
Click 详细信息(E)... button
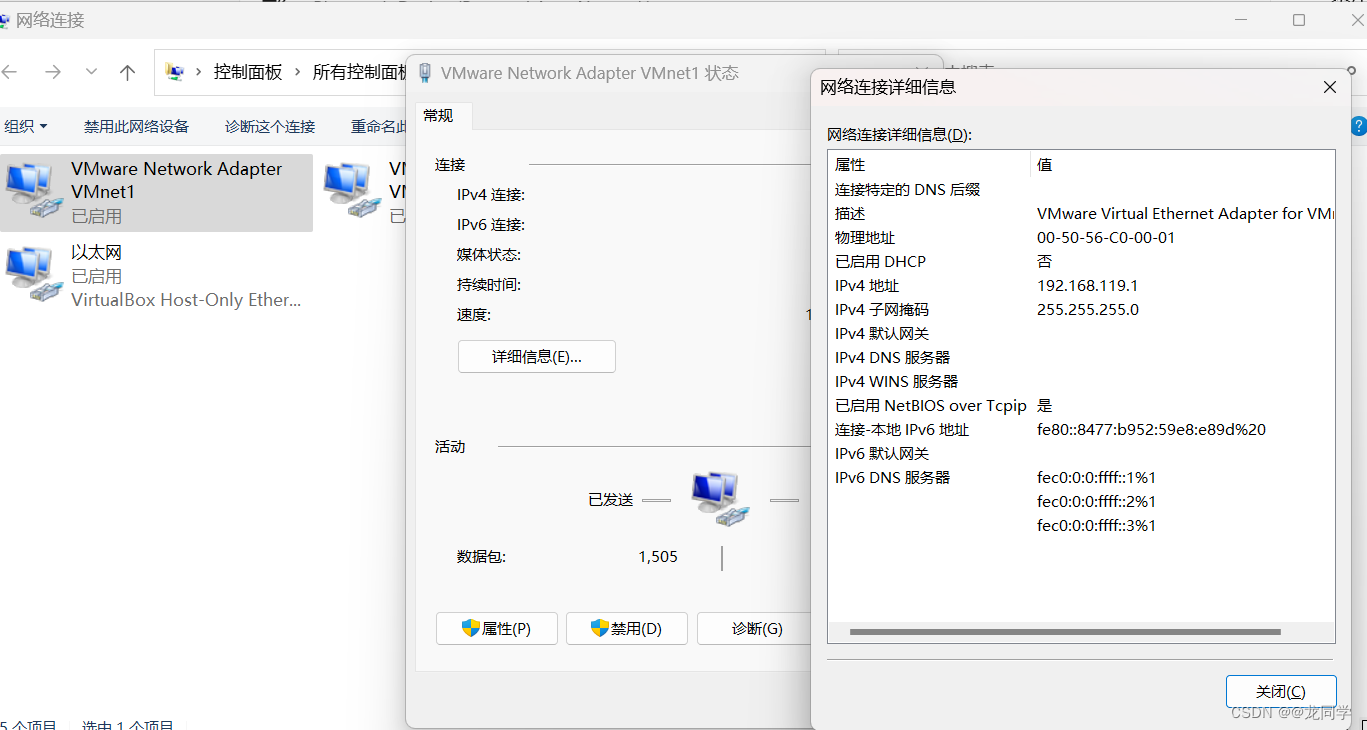pyautogui.click(x=537, y=357)
